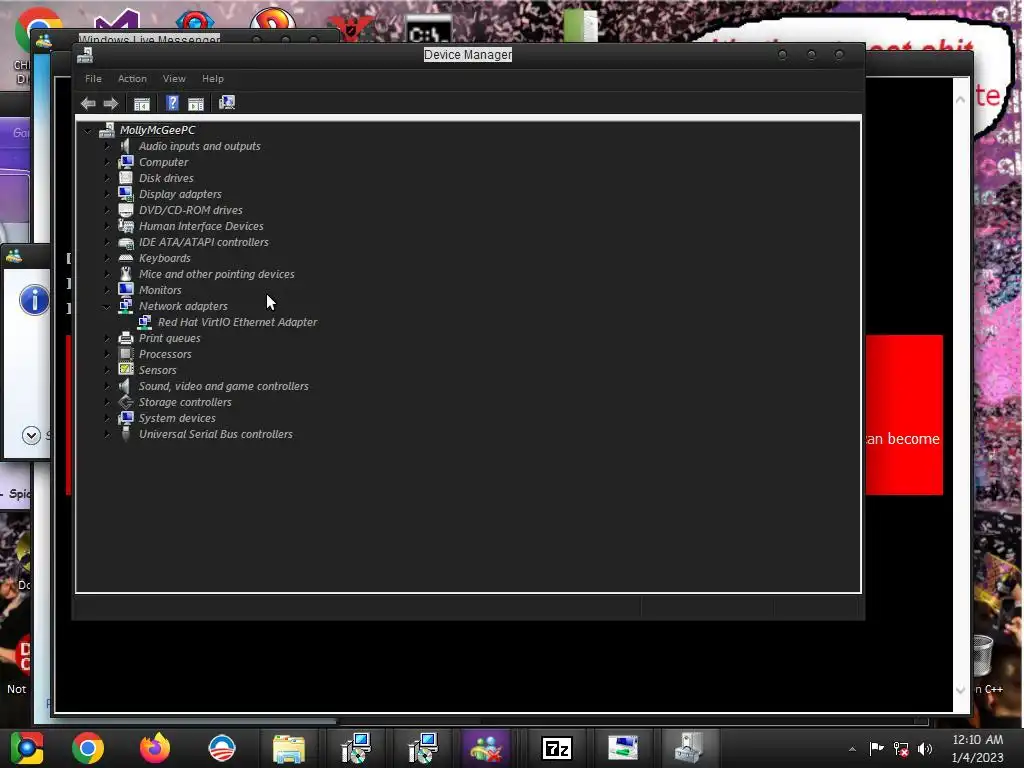Select the Keyboards icon in the tree
Image resolution: width=1024 pixels, height=768 pixels.
point(125,258)
